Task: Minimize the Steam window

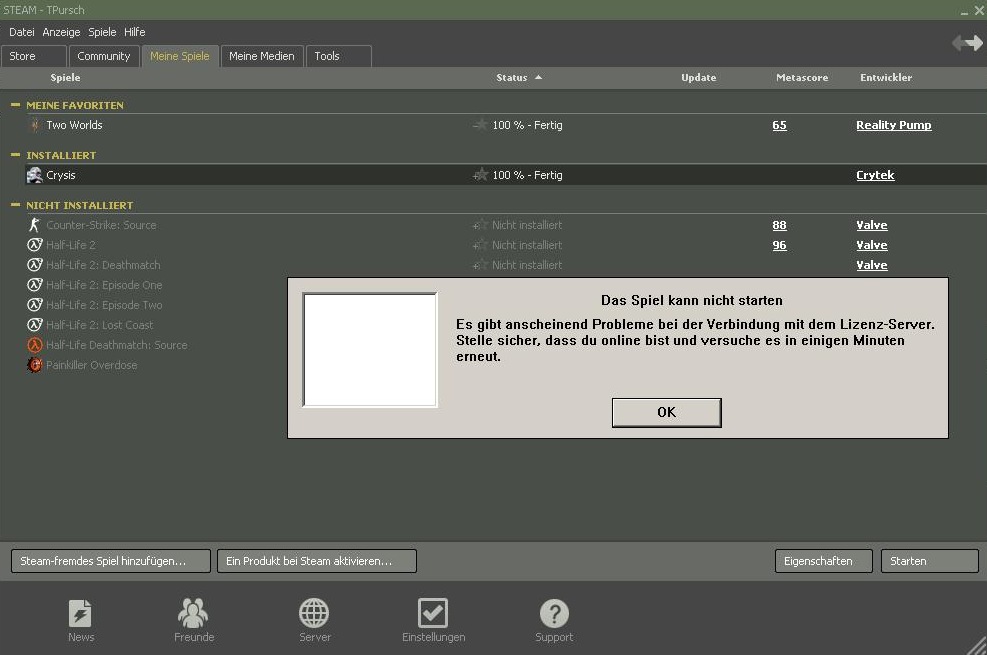Action: click(964, 11)
